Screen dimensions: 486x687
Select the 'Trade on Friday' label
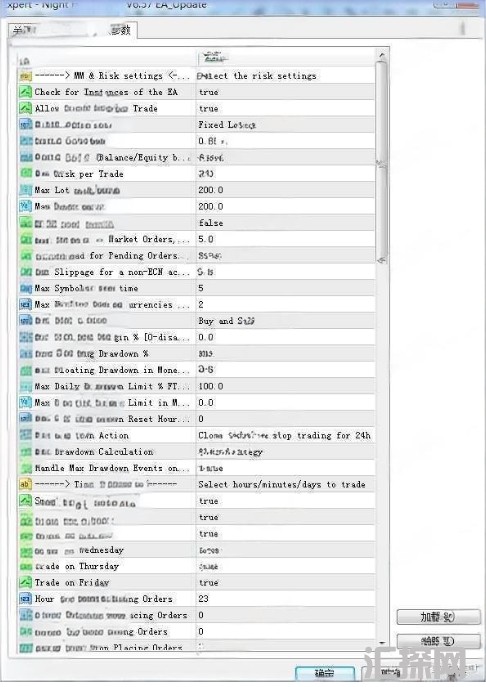coord(72,583)
